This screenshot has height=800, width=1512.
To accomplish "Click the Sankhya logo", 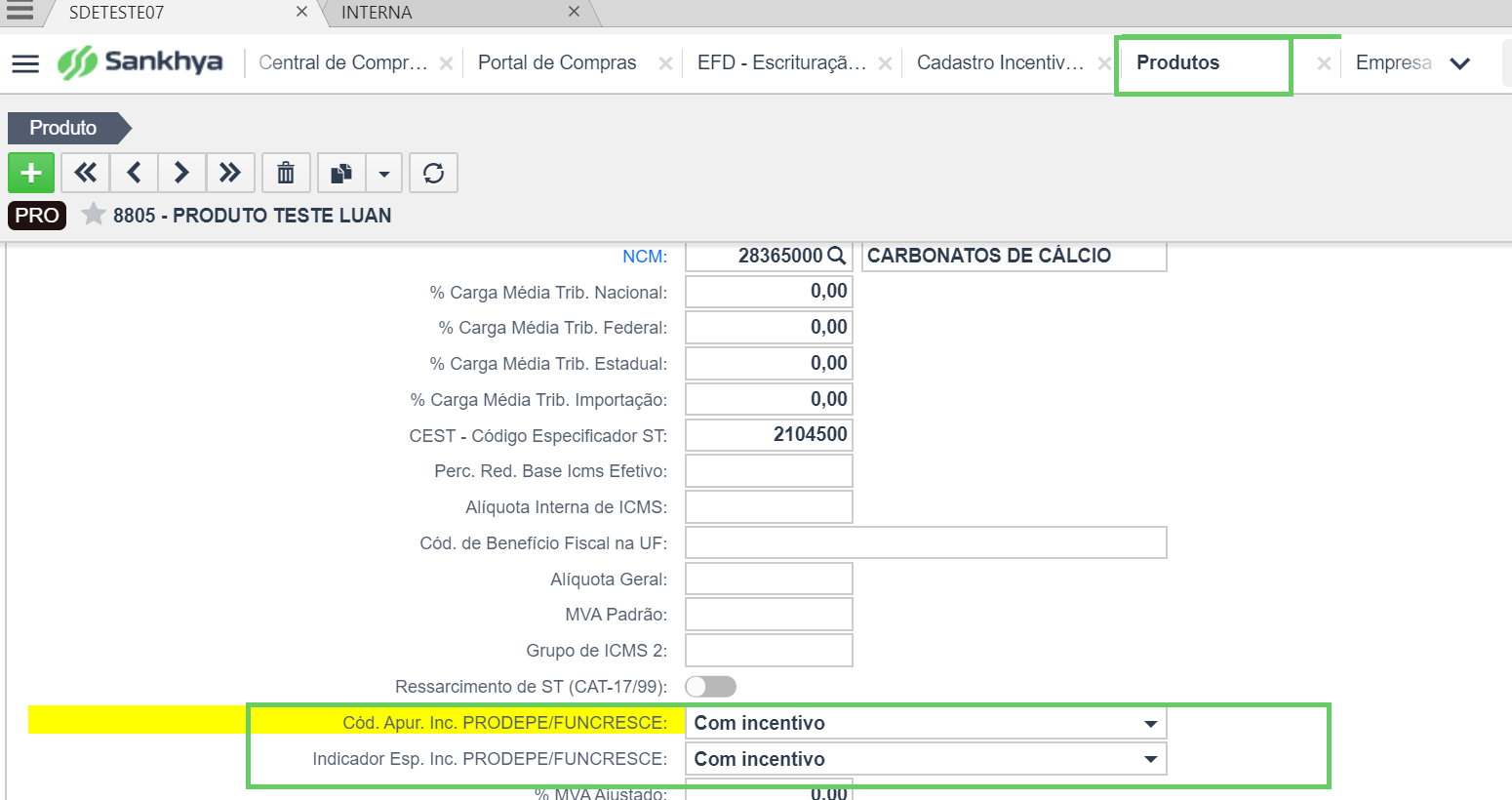I will tap(139, 62).
